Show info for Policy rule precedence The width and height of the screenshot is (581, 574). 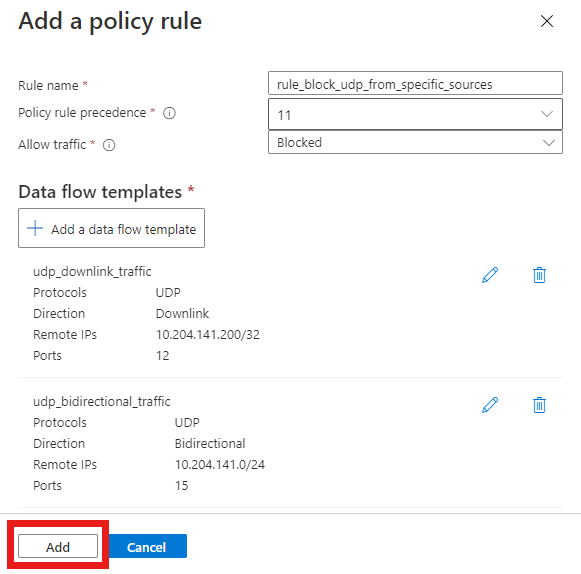169,113
